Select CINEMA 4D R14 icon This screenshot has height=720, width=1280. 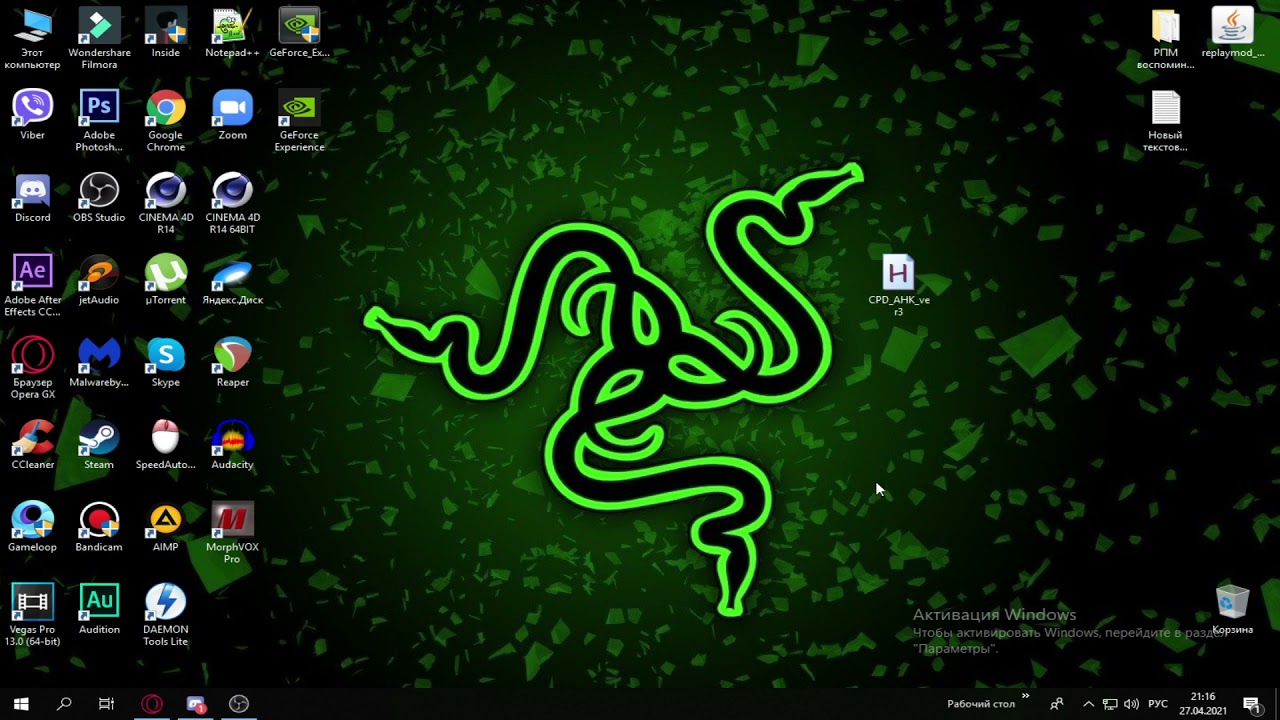point(165,204)
